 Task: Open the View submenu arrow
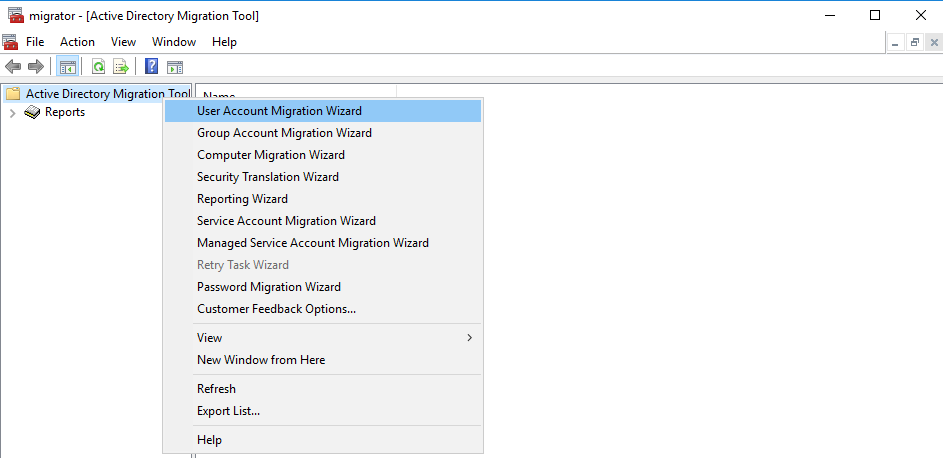(470, 338)
